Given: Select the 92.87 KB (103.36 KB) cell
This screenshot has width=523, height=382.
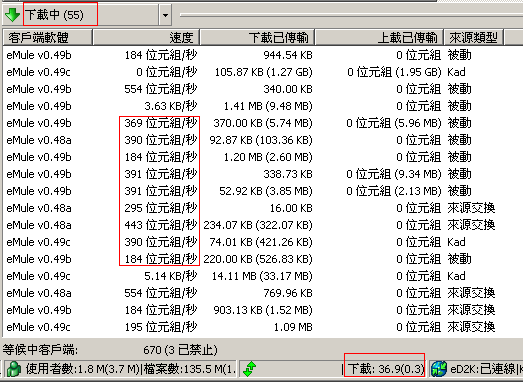Looking at the screenshot, I should (261, 140).
